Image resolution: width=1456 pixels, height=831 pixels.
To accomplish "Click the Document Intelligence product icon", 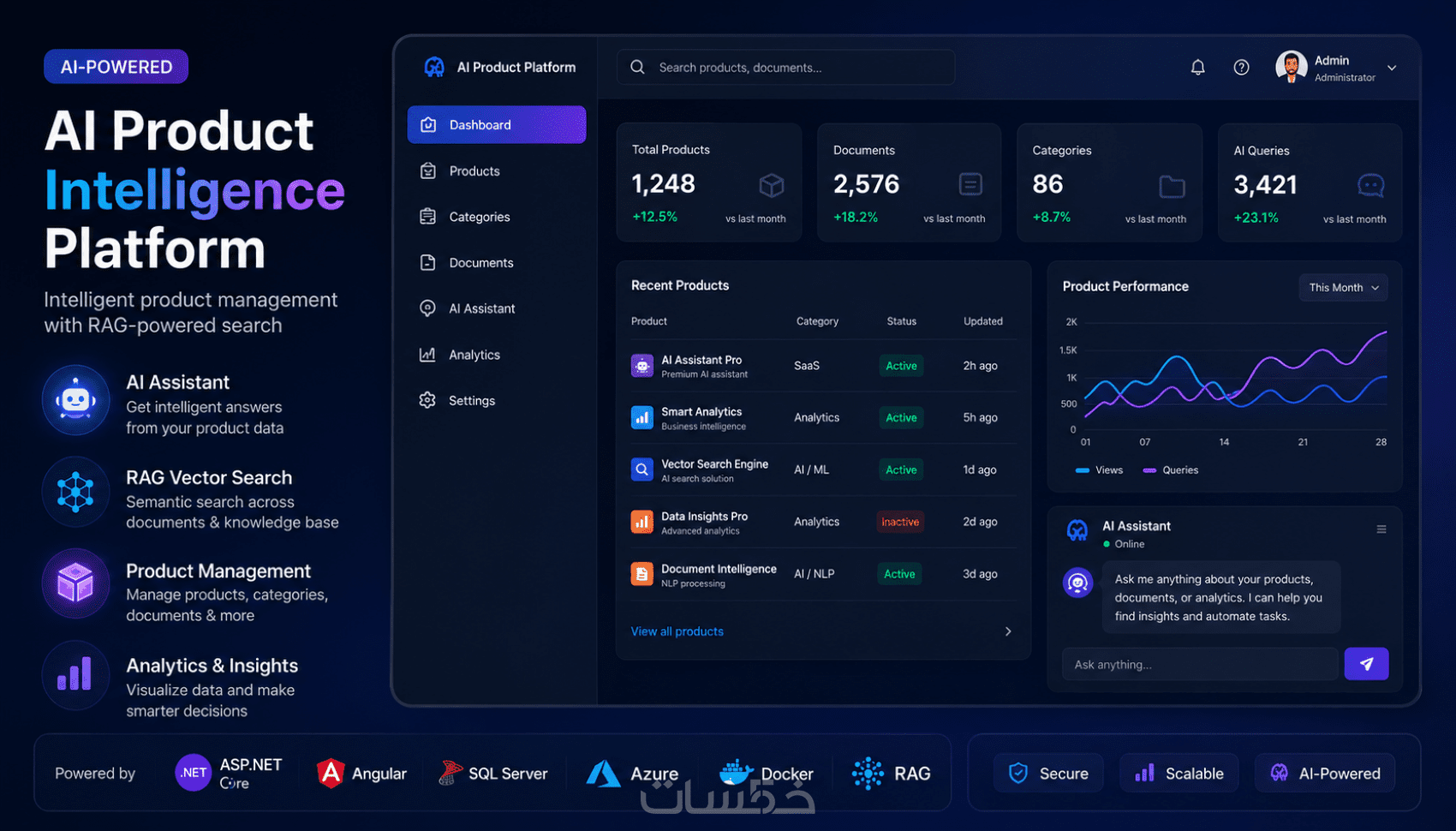I will 641,574.
